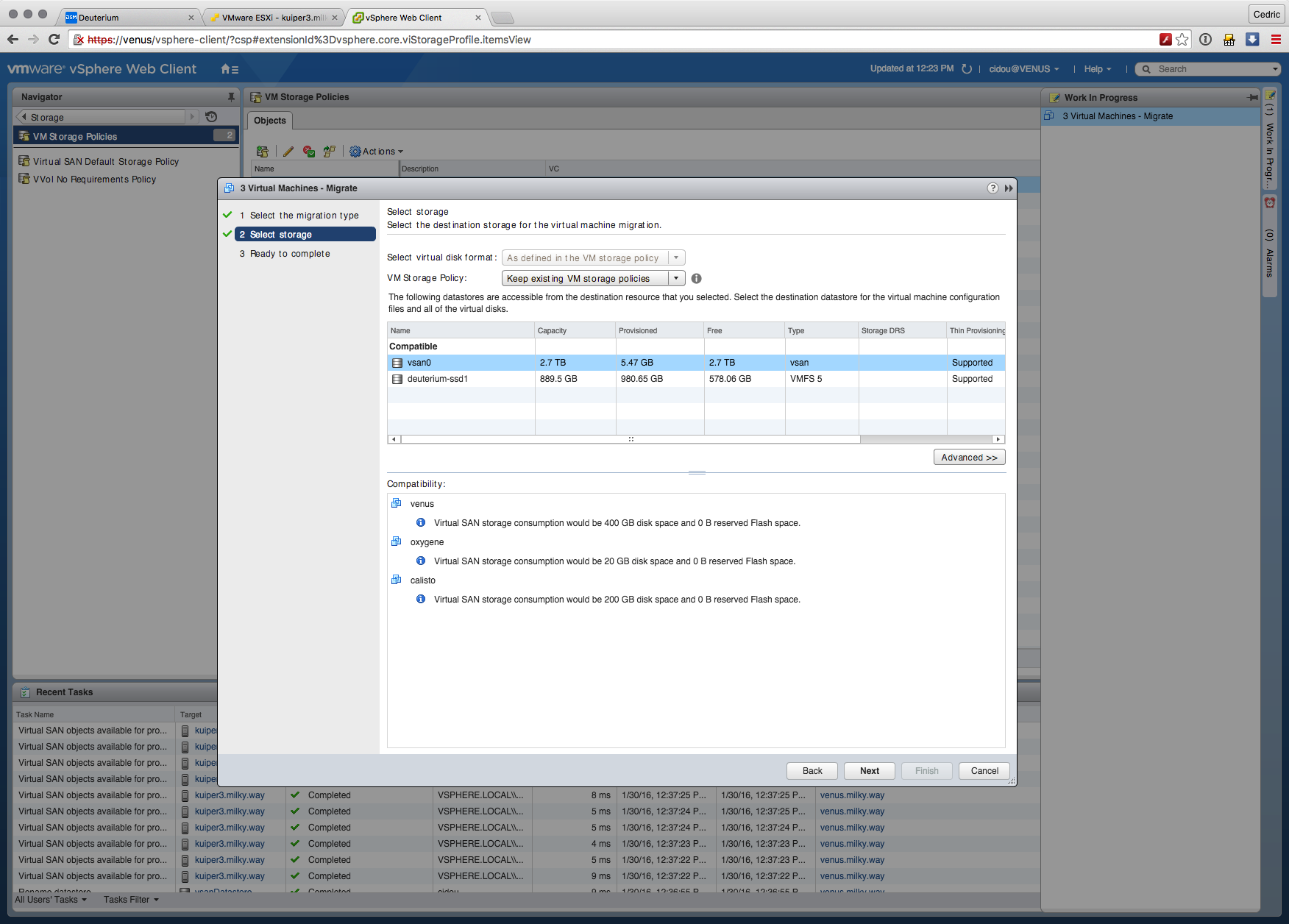This screenshot has width=1289, height=924.
Task: Click the Navigator history icon
Action: click(211, 117)
